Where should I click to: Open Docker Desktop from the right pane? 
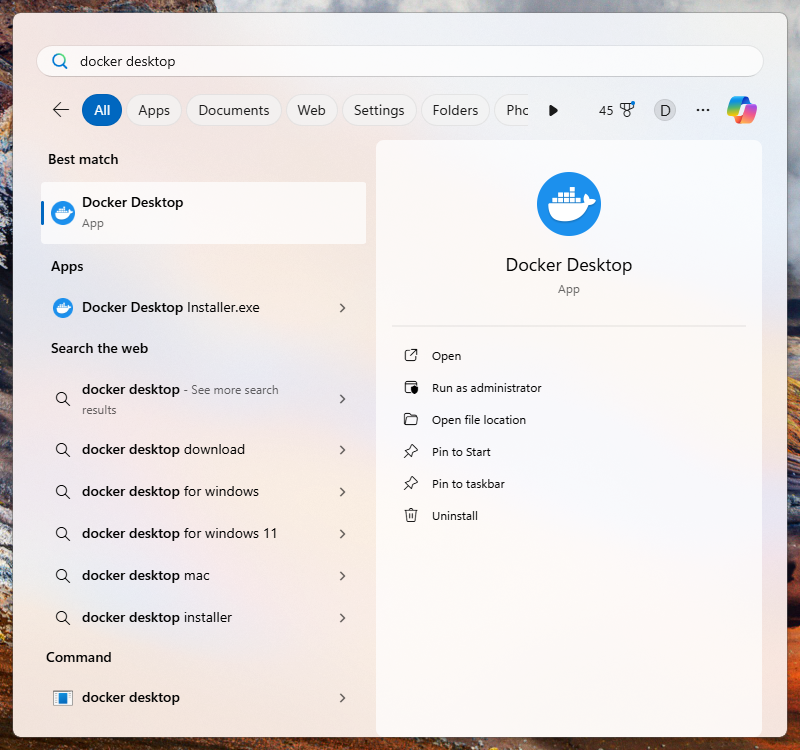[x=446, y=356]
